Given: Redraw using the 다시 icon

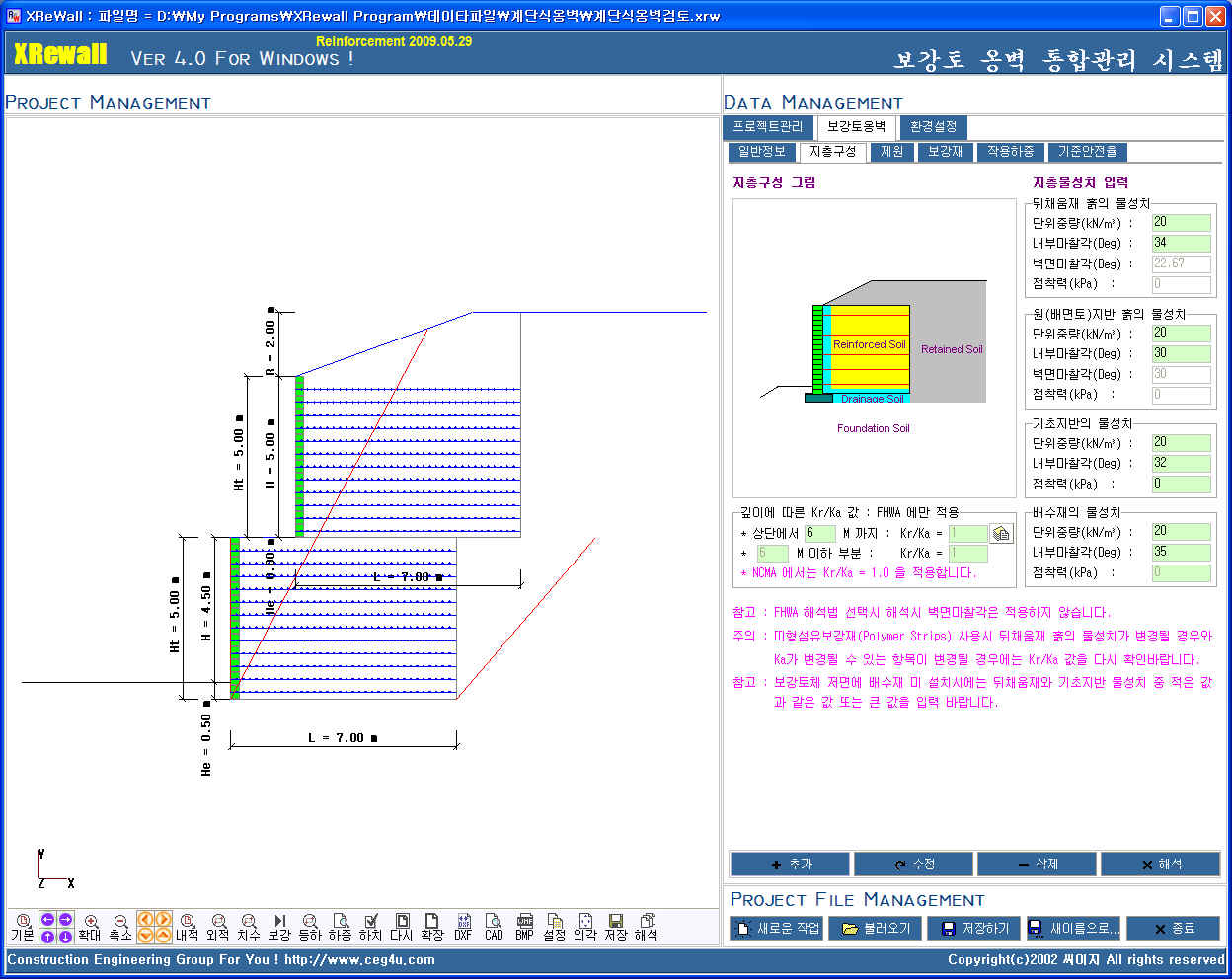Looking at the screenshot, I should click(402, 927).
